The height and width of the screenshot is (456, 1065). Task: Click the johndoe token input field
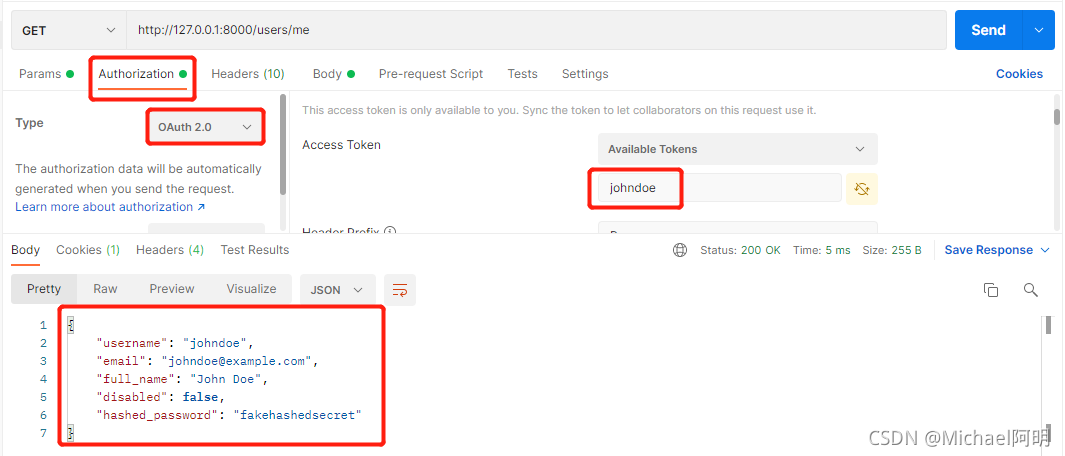click(720, 188)
